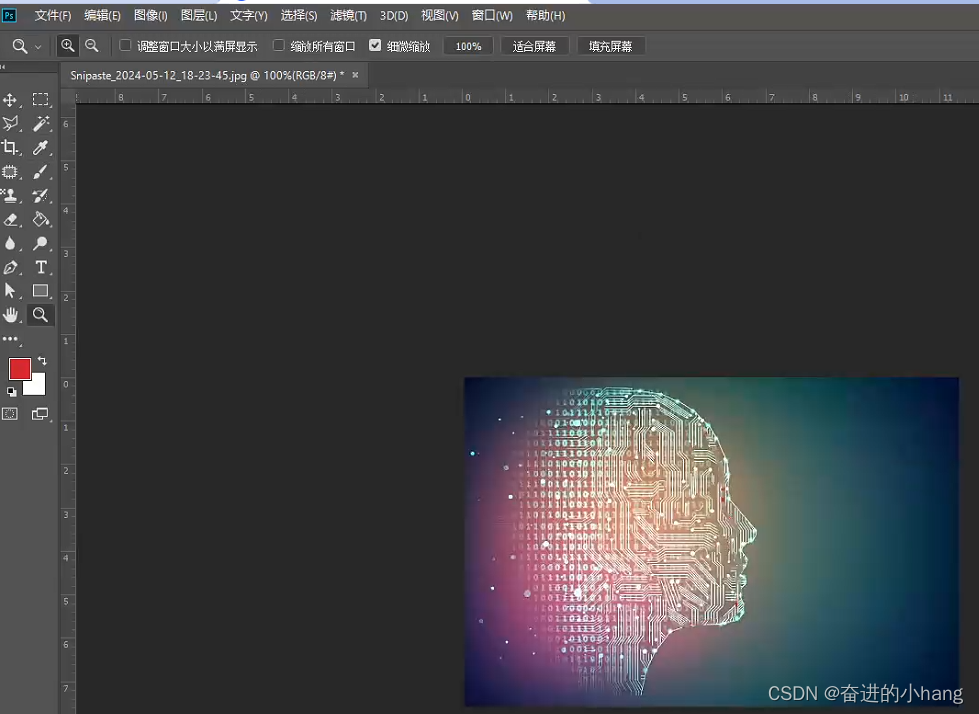The image size is (979, 714).
Task: Open the 帮助(H) menu
Action: [x=546, y=16]
